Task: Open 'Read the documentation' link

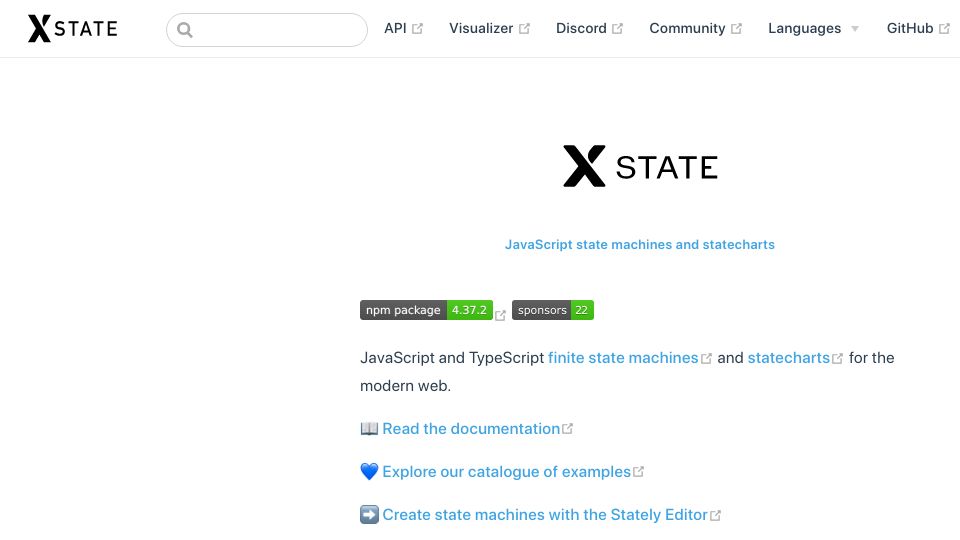Action: [x=471, y=429]
